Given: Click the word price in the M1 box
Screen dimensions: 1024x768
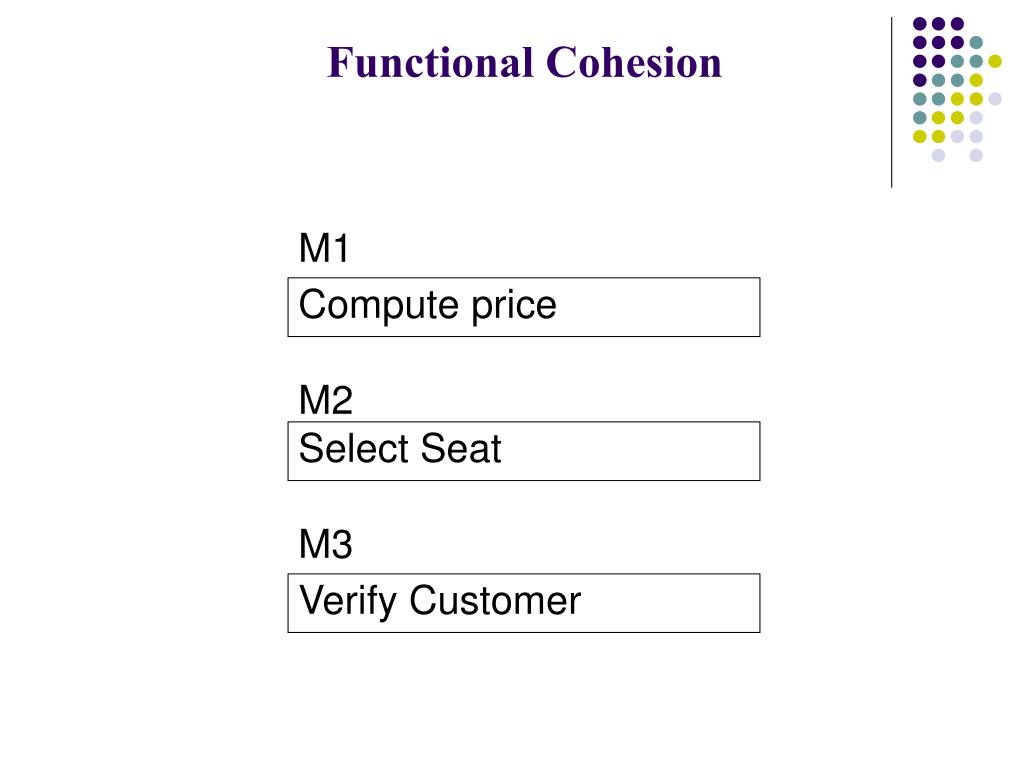Looking at the screenshot, I should [513, 306].
